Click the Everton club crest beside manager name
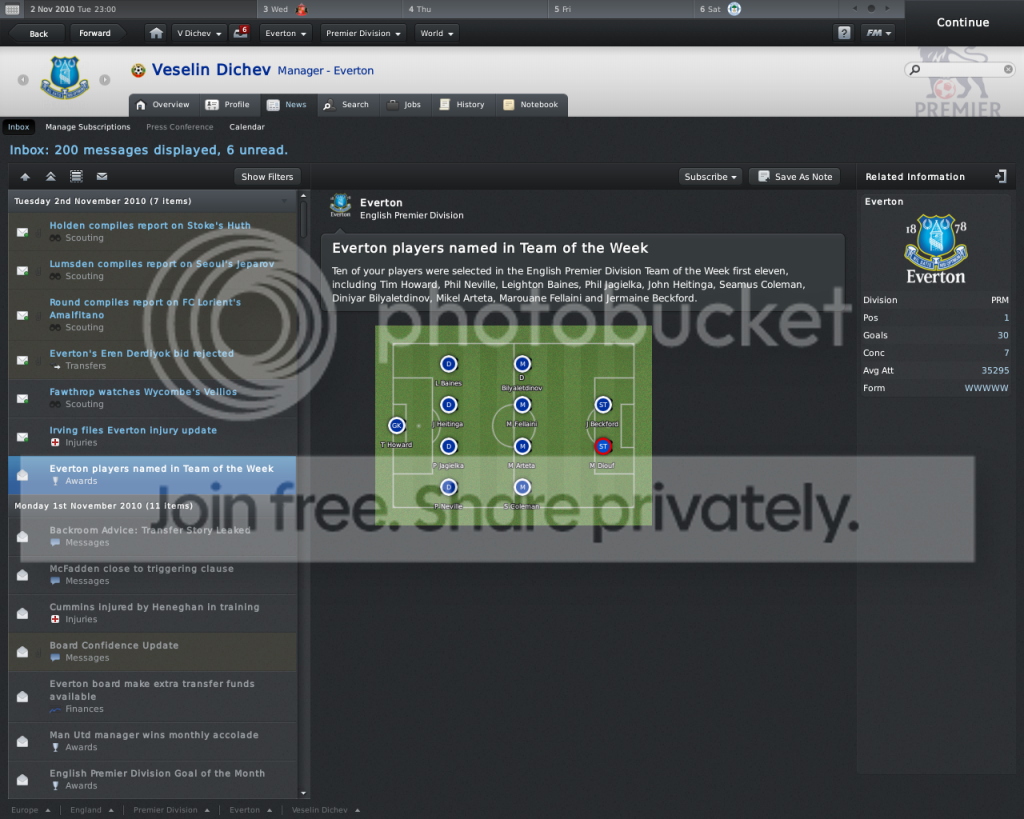1024x819 pixels. (x=64, y=77)
